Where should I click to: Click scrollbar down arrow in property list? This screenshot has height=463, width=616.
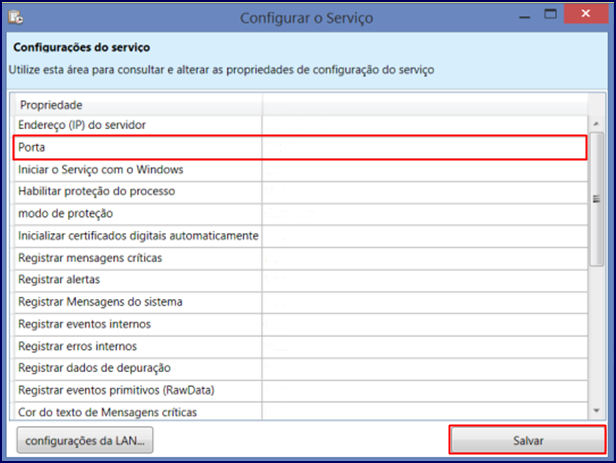[x=596, y=411]
